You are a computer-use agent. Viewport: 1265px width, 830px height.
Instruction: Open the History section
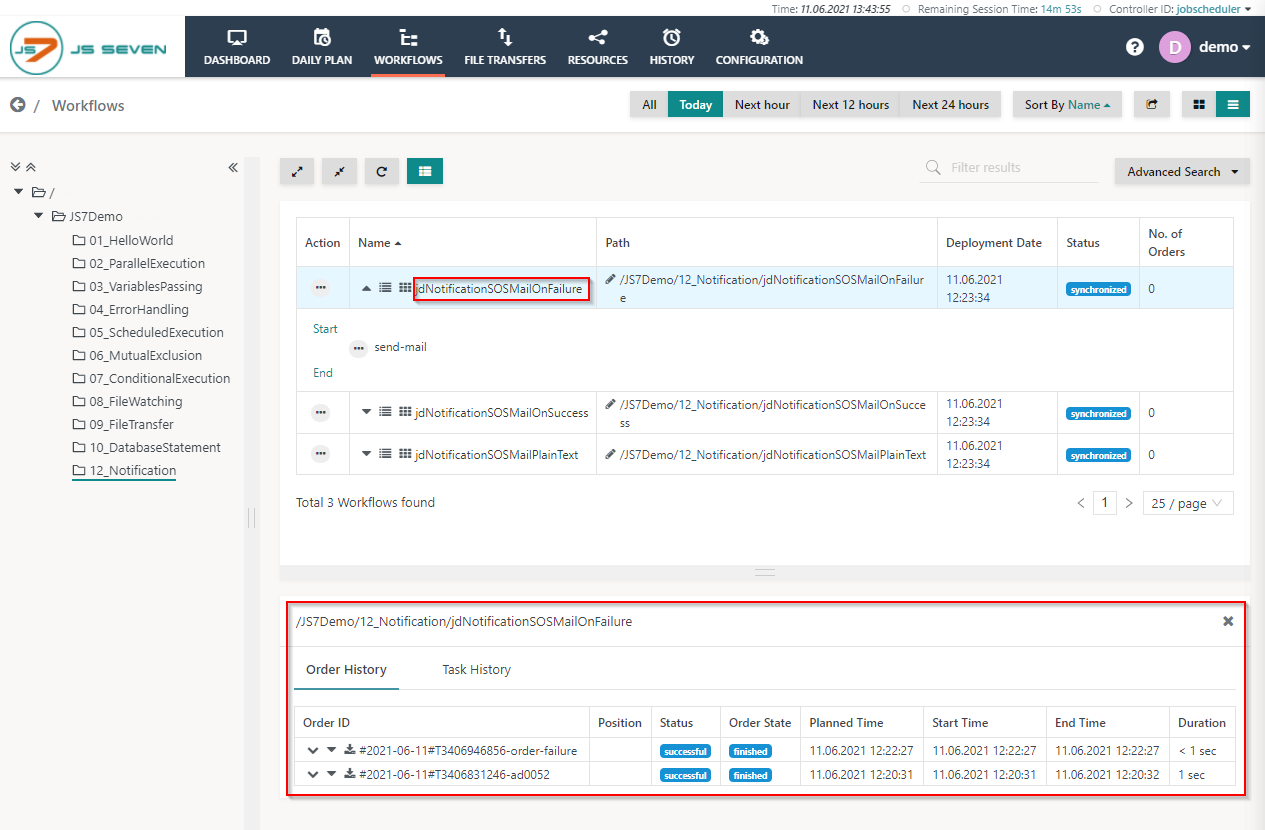click(672, 47)
